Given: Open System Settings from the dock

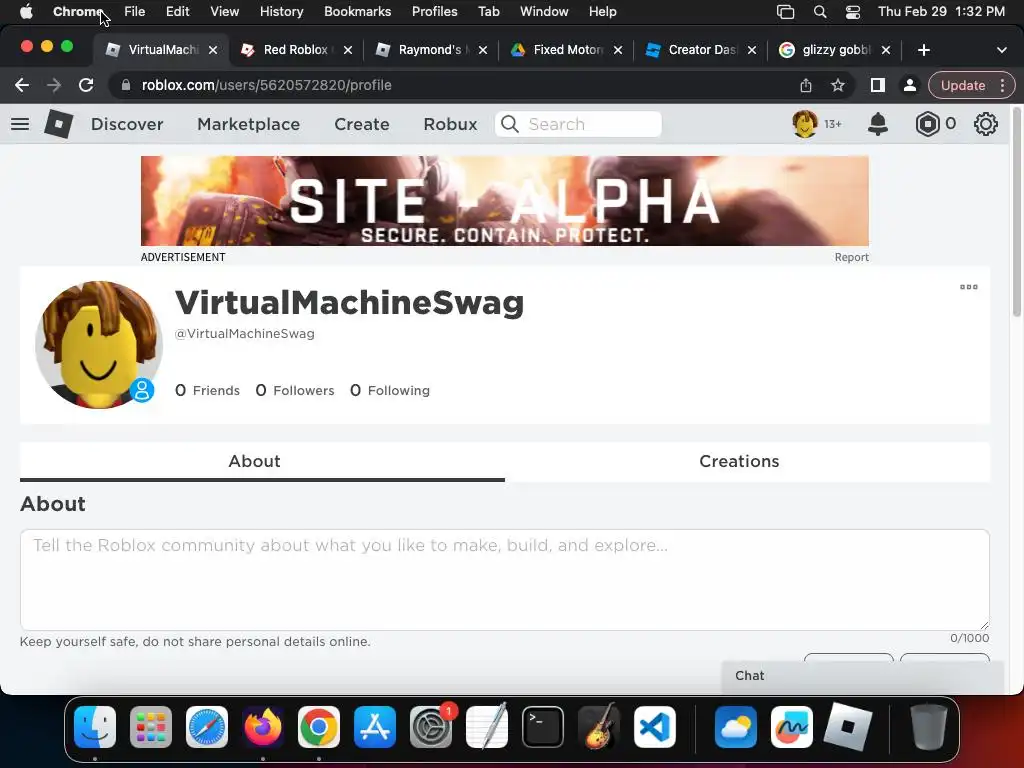Looking at the screenshot, I should point(431,727).
